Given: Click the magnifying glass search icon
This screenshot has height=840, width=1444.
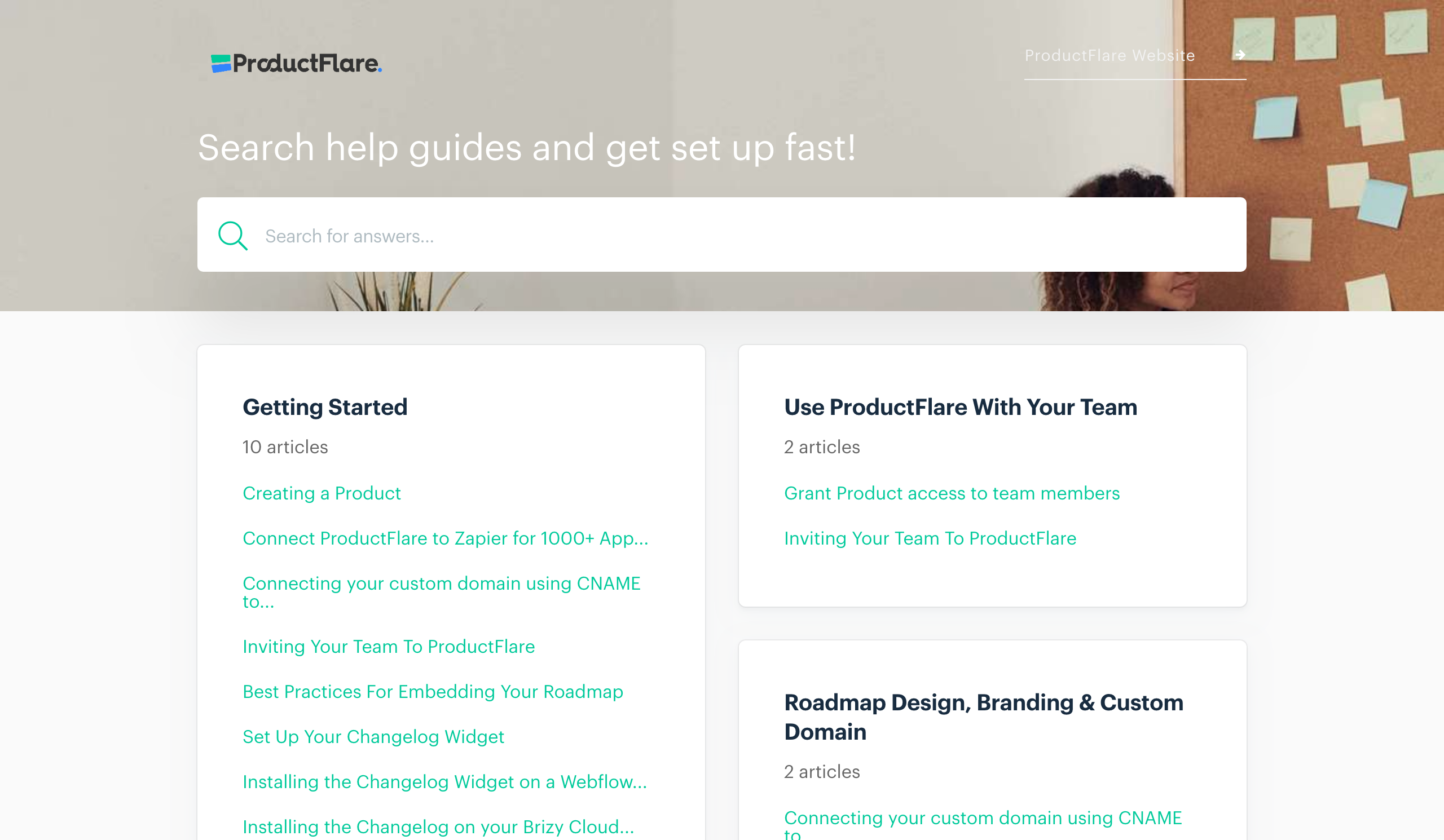Looking at the screenshot, I should tap(232, 235).
